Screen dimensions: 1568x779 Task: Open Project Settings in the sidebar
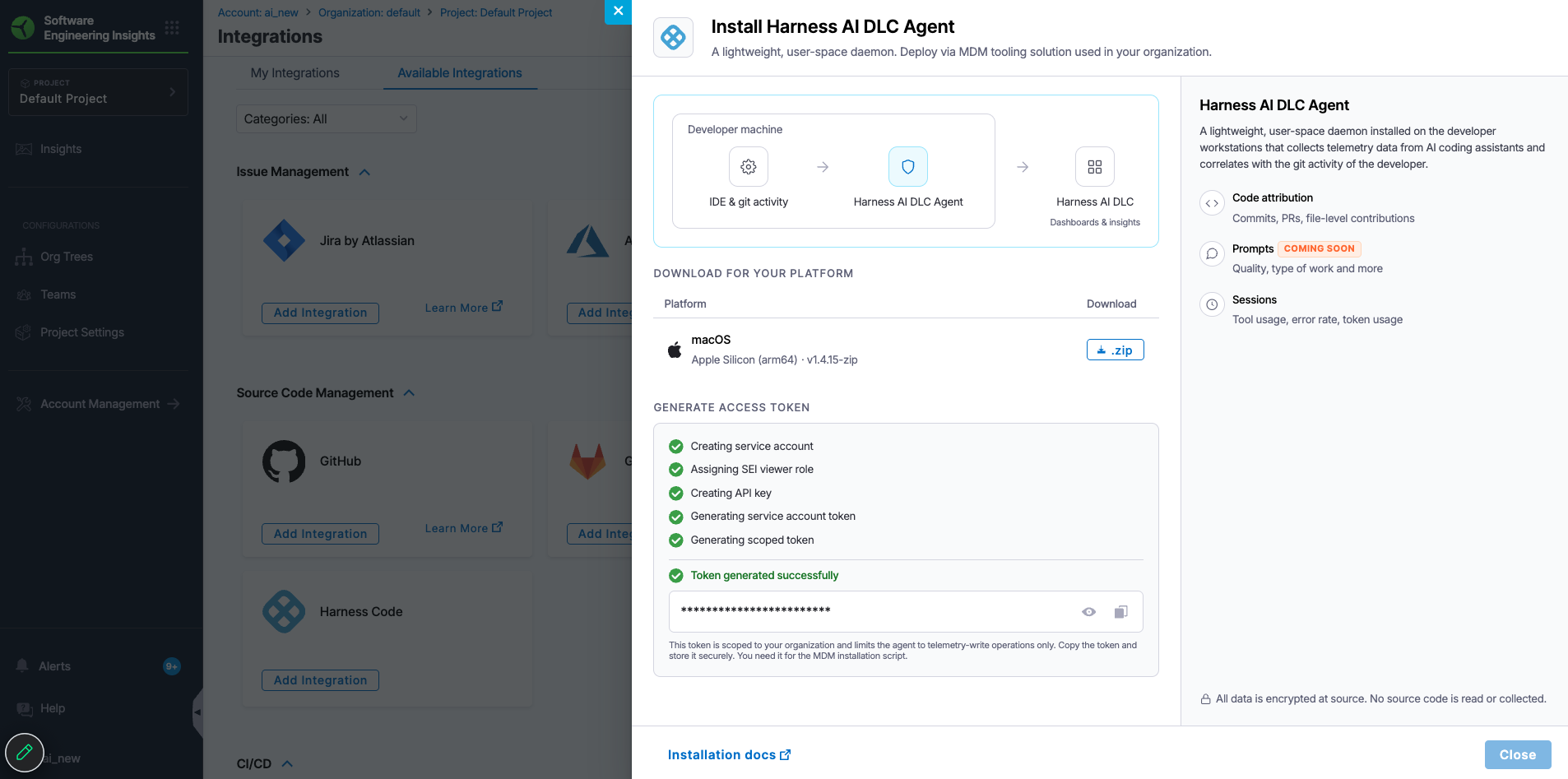tap(82, 332)
